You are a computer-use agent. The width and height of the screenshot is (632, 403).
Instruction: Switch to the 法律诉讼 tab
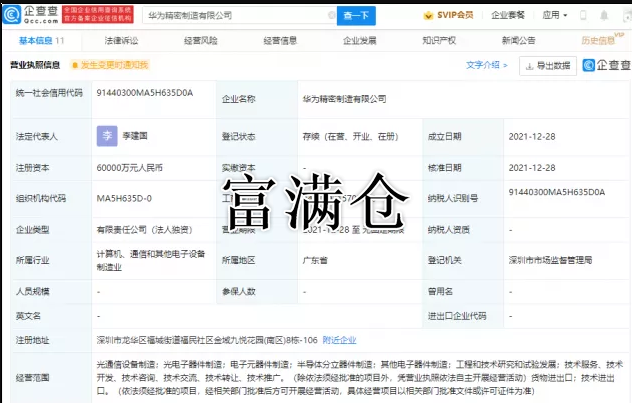(x=121, y=40)
